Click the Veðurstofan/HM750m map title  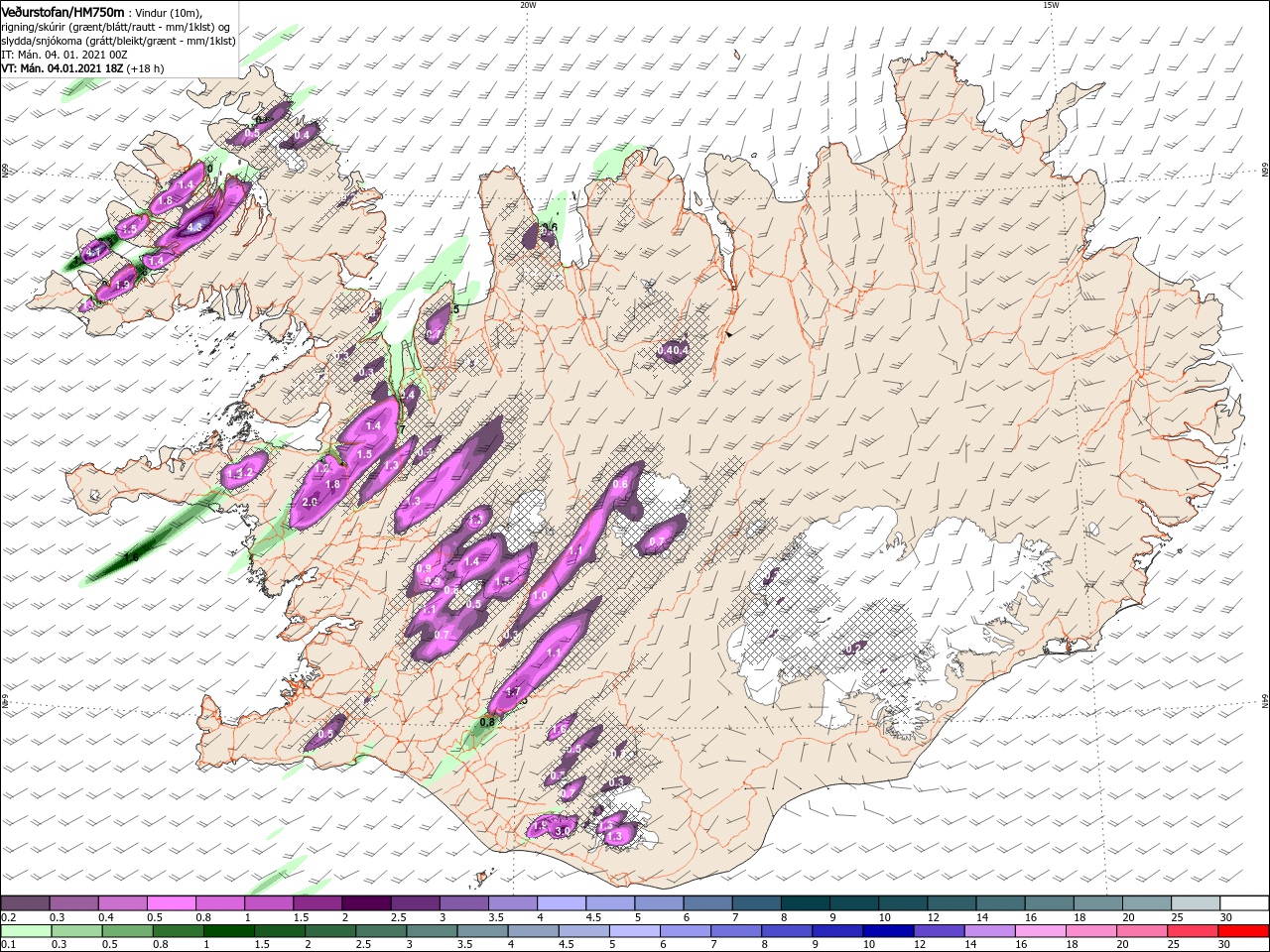63,12
